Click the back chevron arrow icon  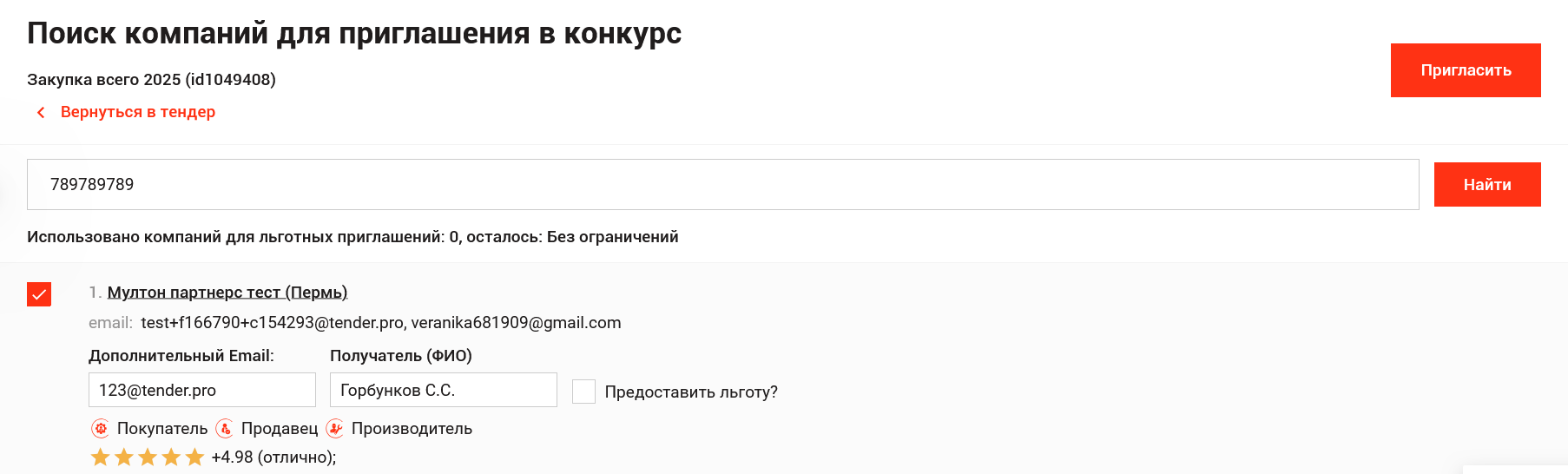pyautogui.click(x=41, y=113)
